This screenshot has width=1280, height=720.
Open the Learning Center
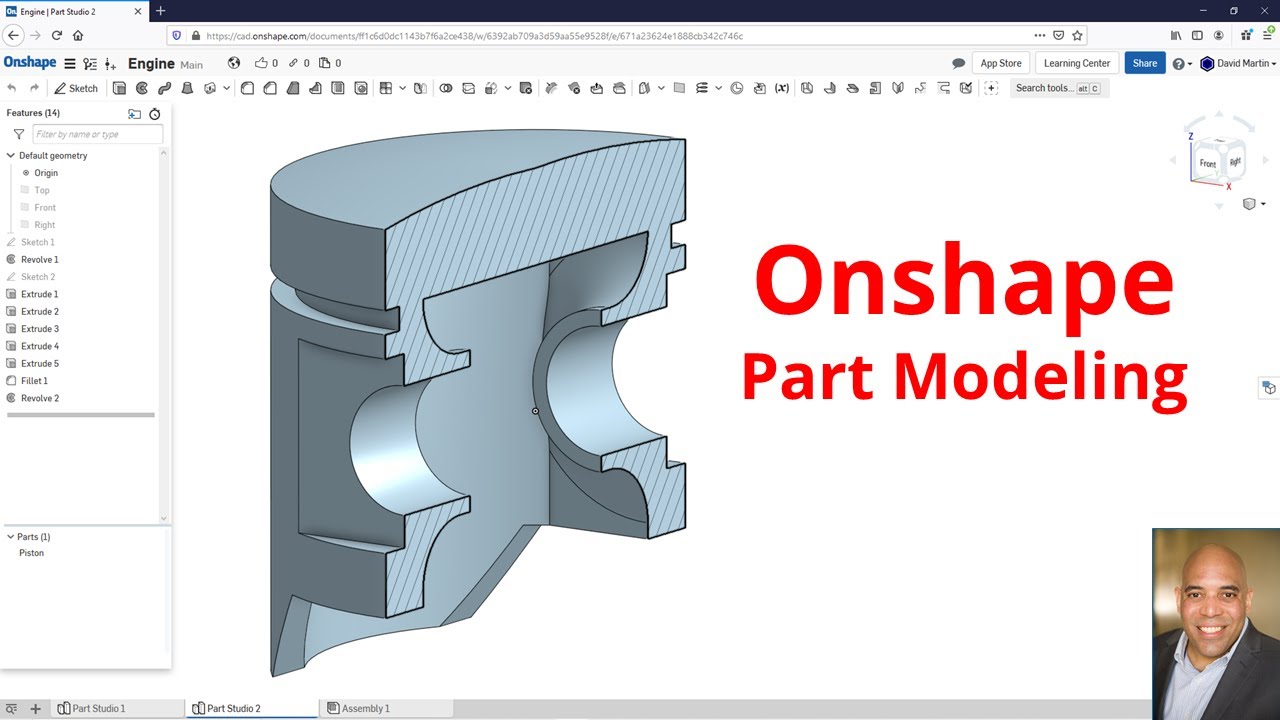click(x=1077, y=63)
